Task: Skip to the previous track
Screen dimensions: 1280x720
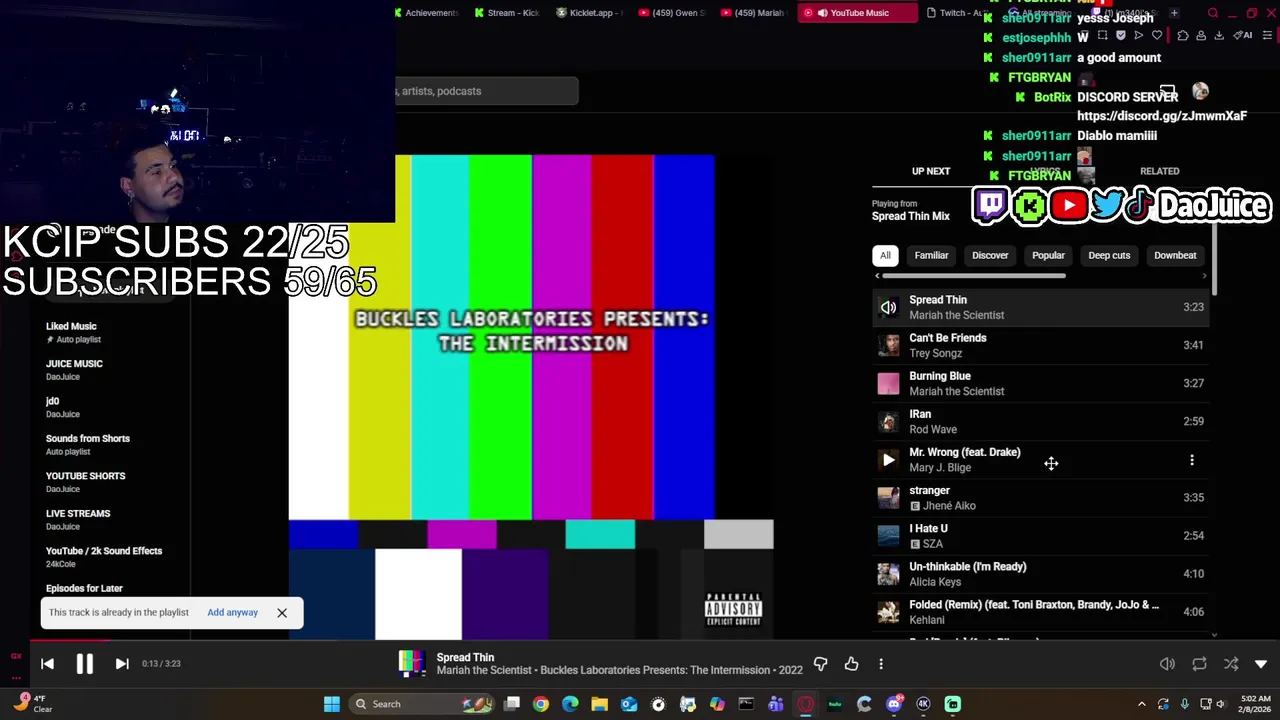Action: click(47, 663)
